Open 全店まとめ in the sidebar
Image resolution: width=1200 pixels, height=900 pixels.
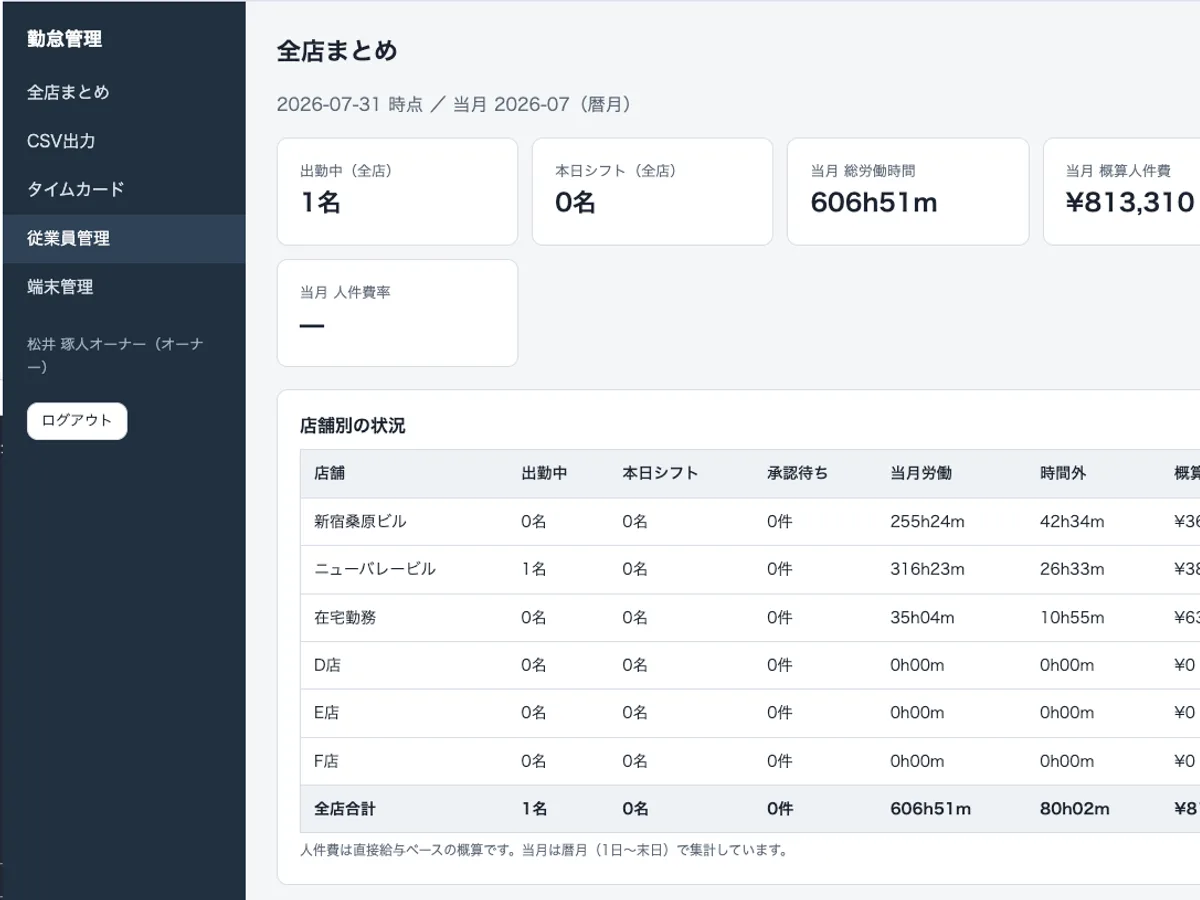tap(124, 92)
